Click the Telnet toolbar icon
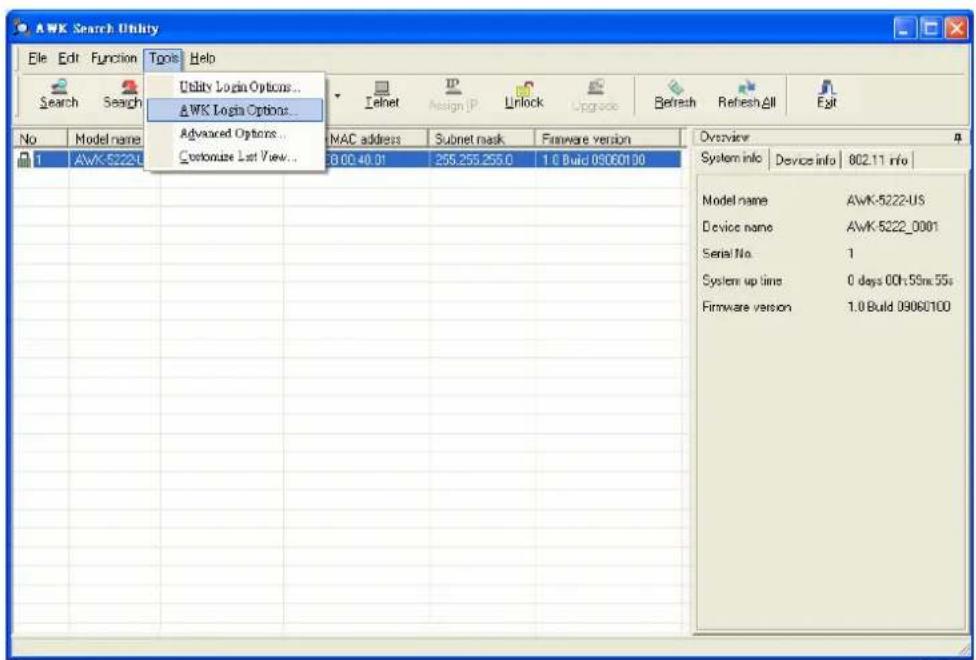This screenshot has height=660, width=976. click(x=382, y=95)
